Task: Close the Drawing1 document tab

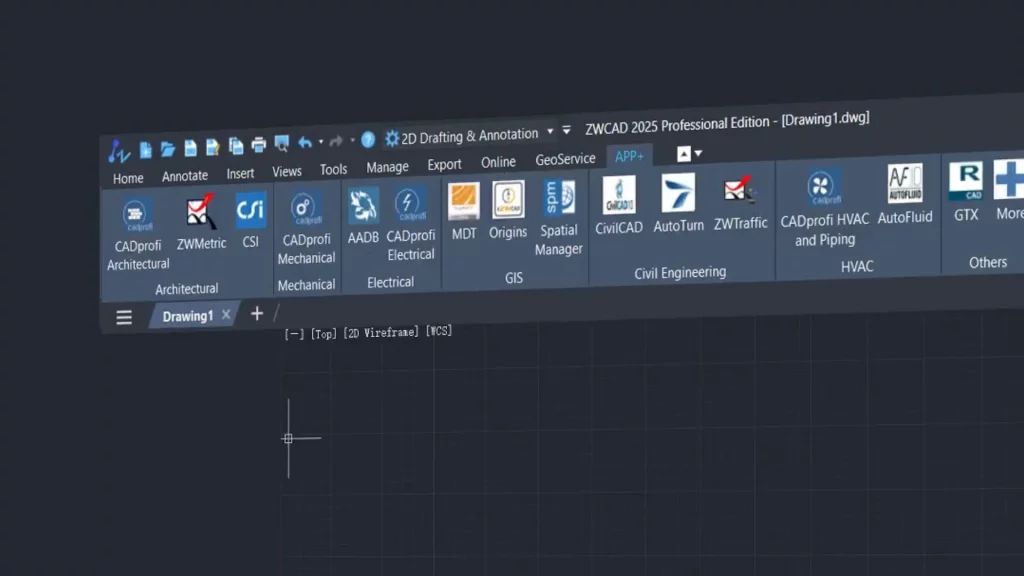Action: point(226,315)
